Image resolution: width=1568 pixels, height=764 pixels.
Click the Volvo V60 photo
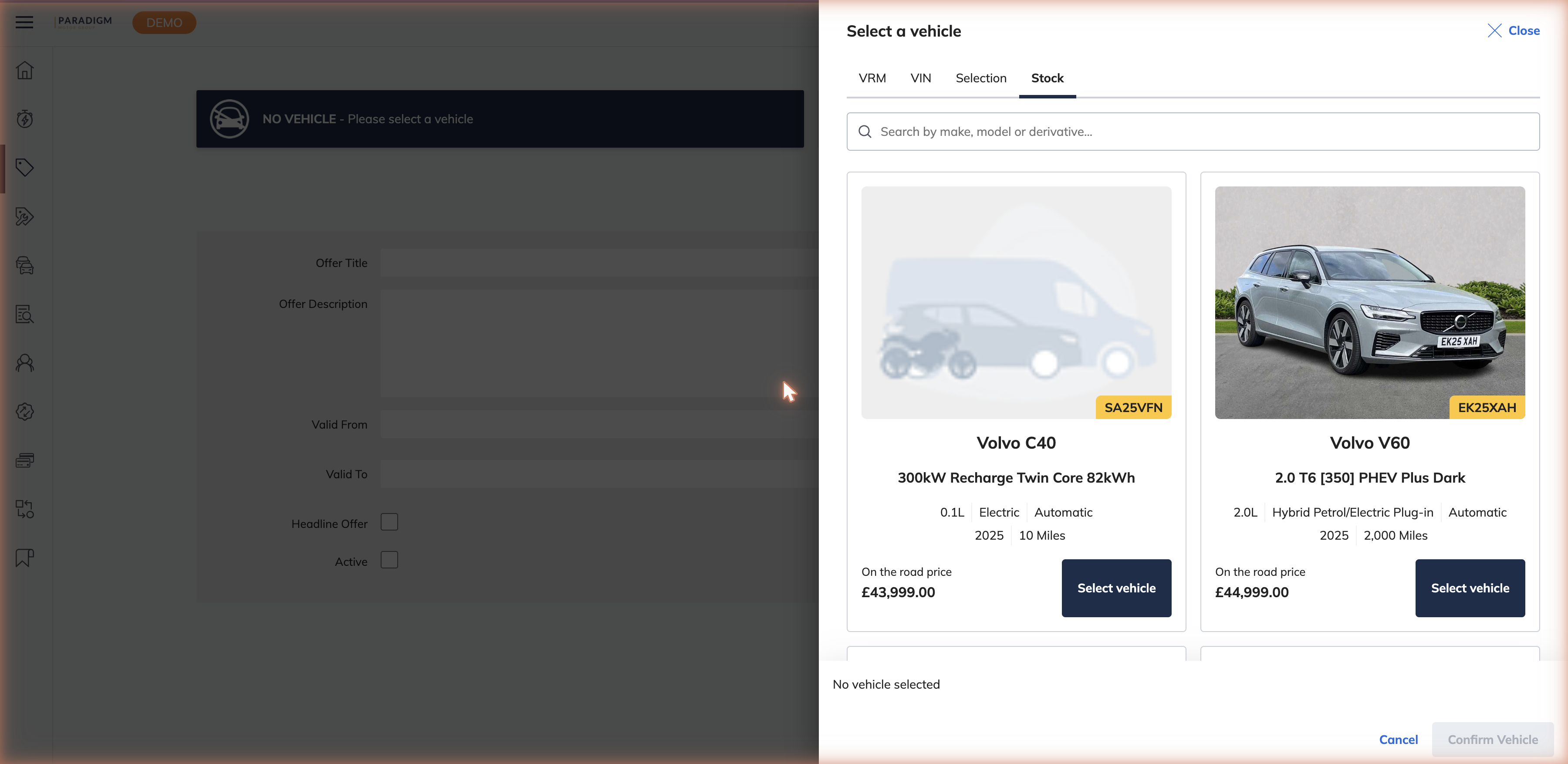click(1369, 303)
